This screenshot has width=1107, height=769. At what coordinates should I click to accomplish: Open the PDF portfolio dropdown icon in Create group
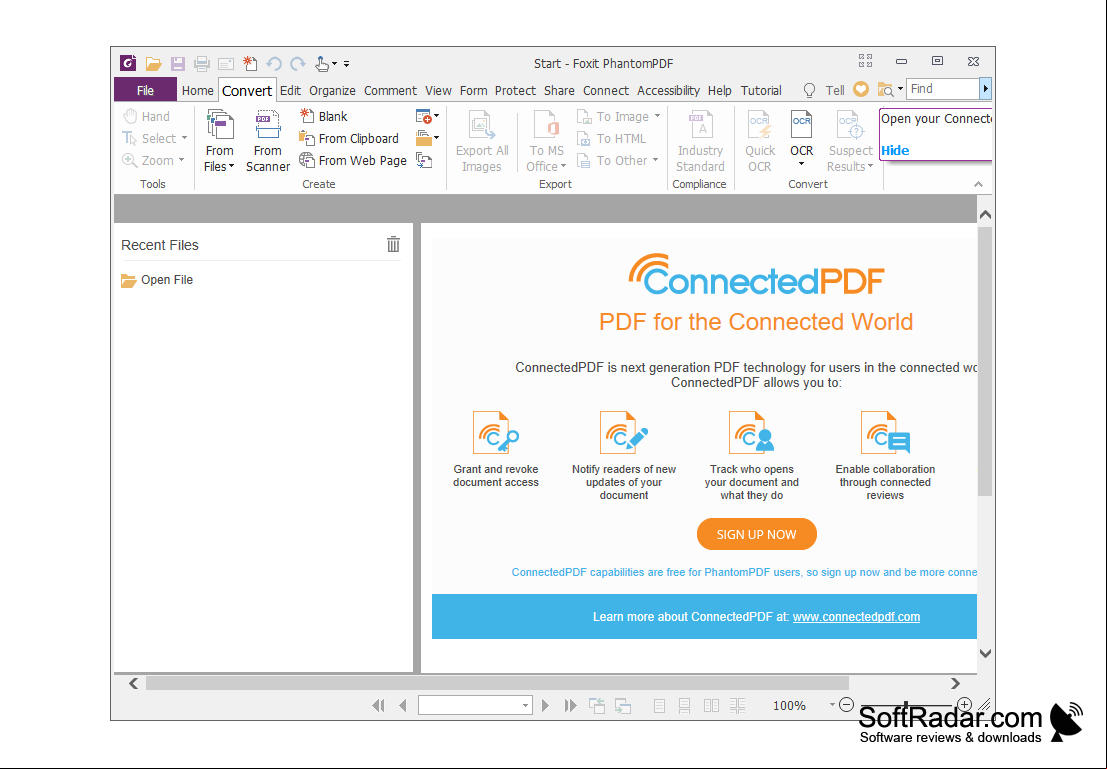428,138
